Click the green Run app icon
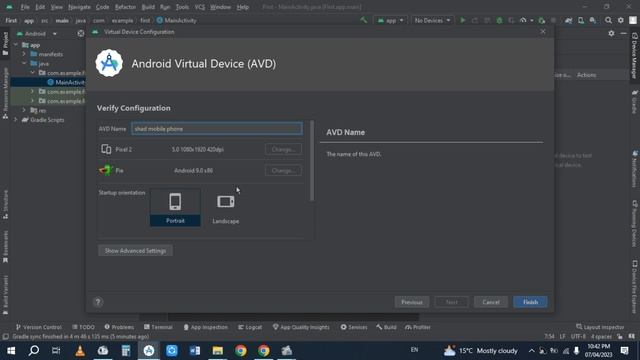This screenshot has height=360, width=640. [462, 20]
